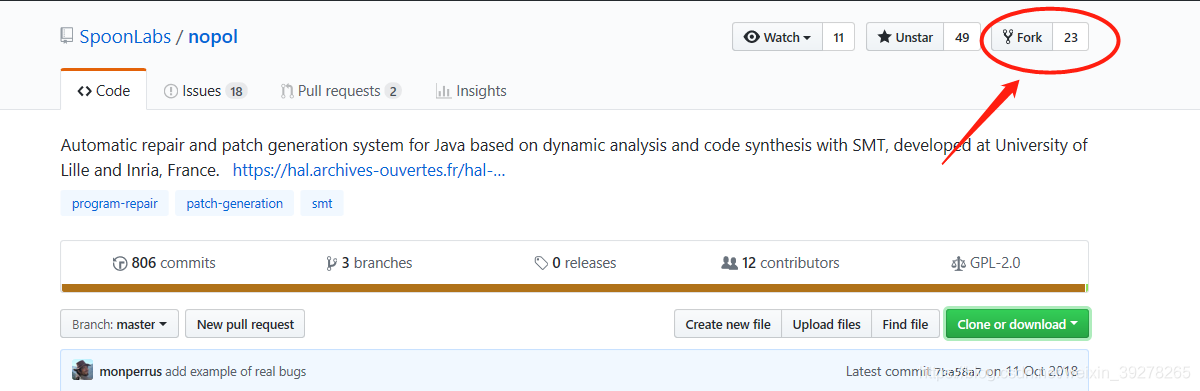Image resolution: width=1200 pixels, height=391 pixels.
Task: Open the Issues tab
Action: pos(205,90)
